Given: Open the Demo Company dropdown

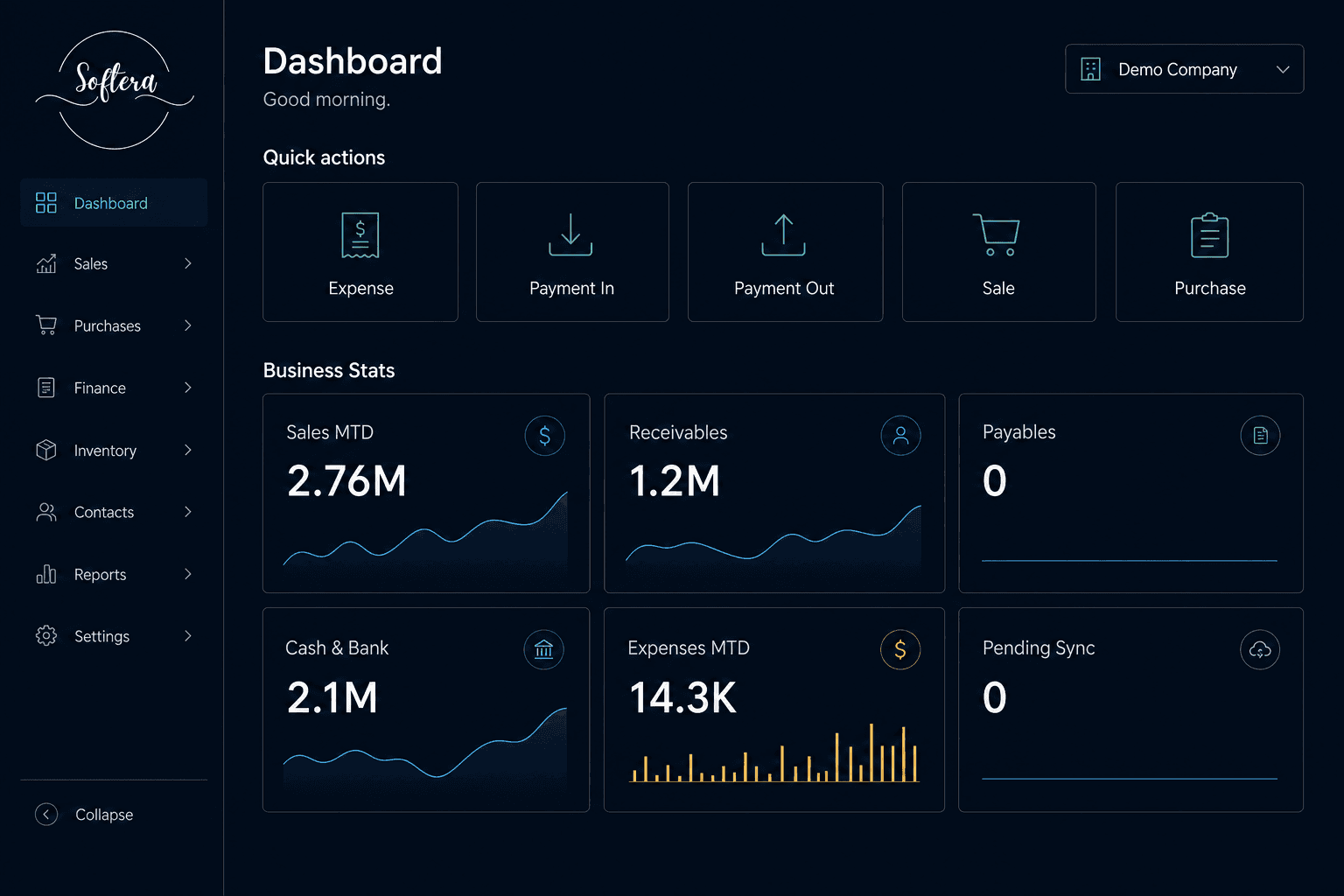Looking at the screenshot, I should click(x=1184, y=69).
